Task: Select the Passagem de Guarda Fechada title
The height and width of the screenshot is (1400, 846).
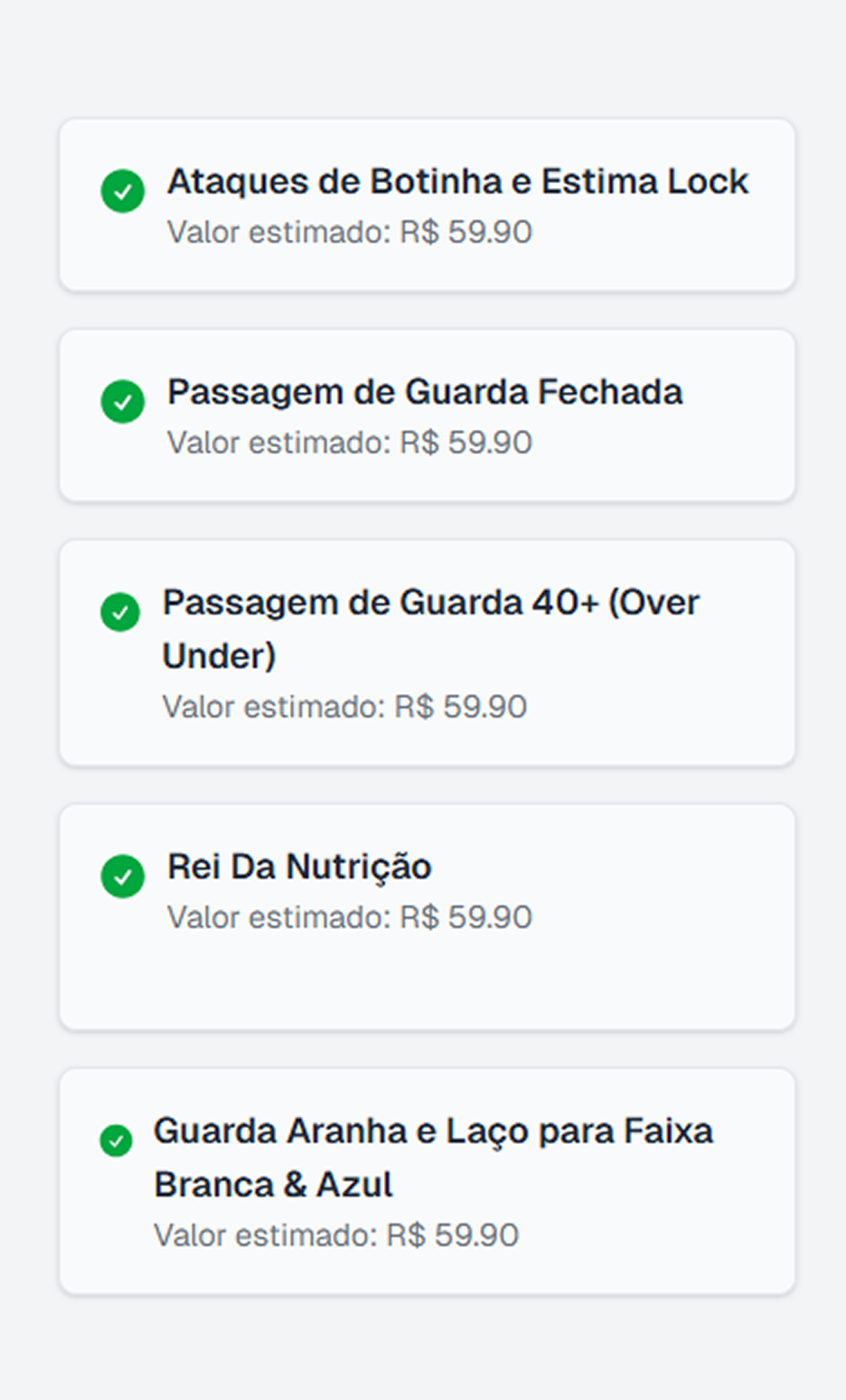Action: tap(425, 392)
